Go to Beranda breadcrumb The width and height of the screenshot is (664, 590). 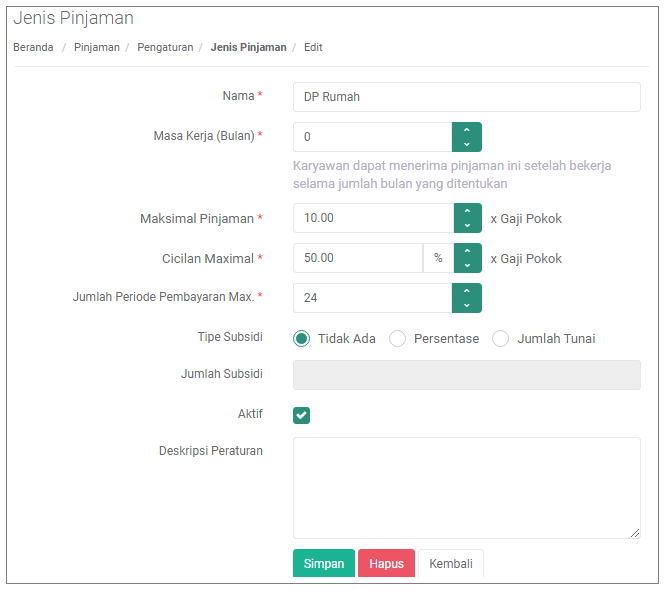coord(33,47)
